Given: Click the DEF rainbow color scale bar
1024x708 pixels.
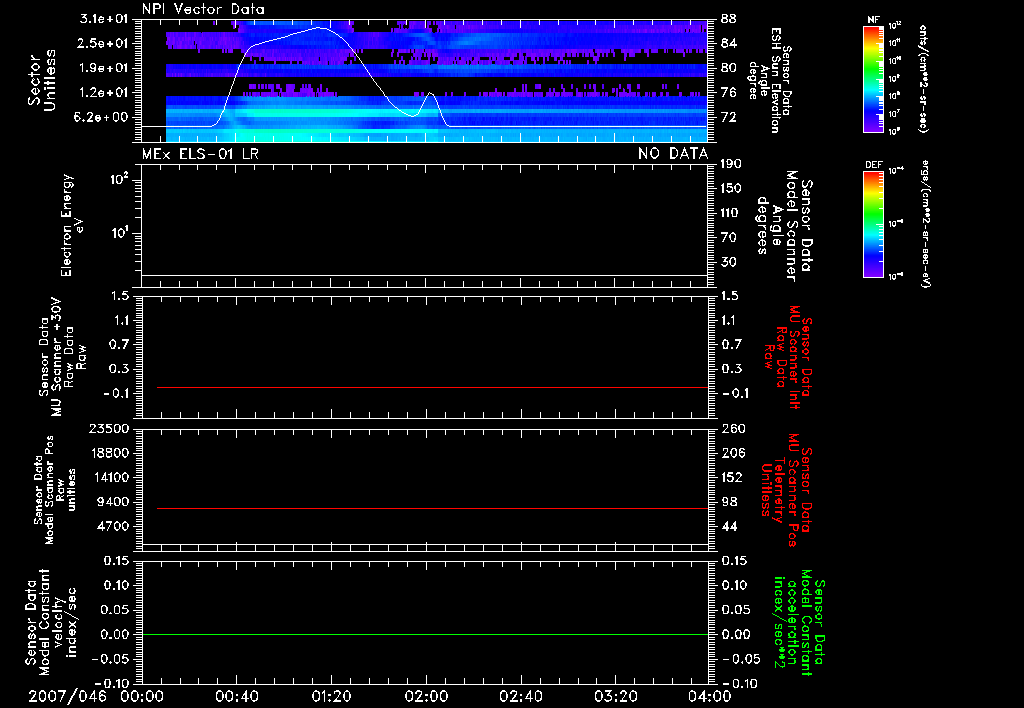Looking at the screenshot, I should 874,223.
